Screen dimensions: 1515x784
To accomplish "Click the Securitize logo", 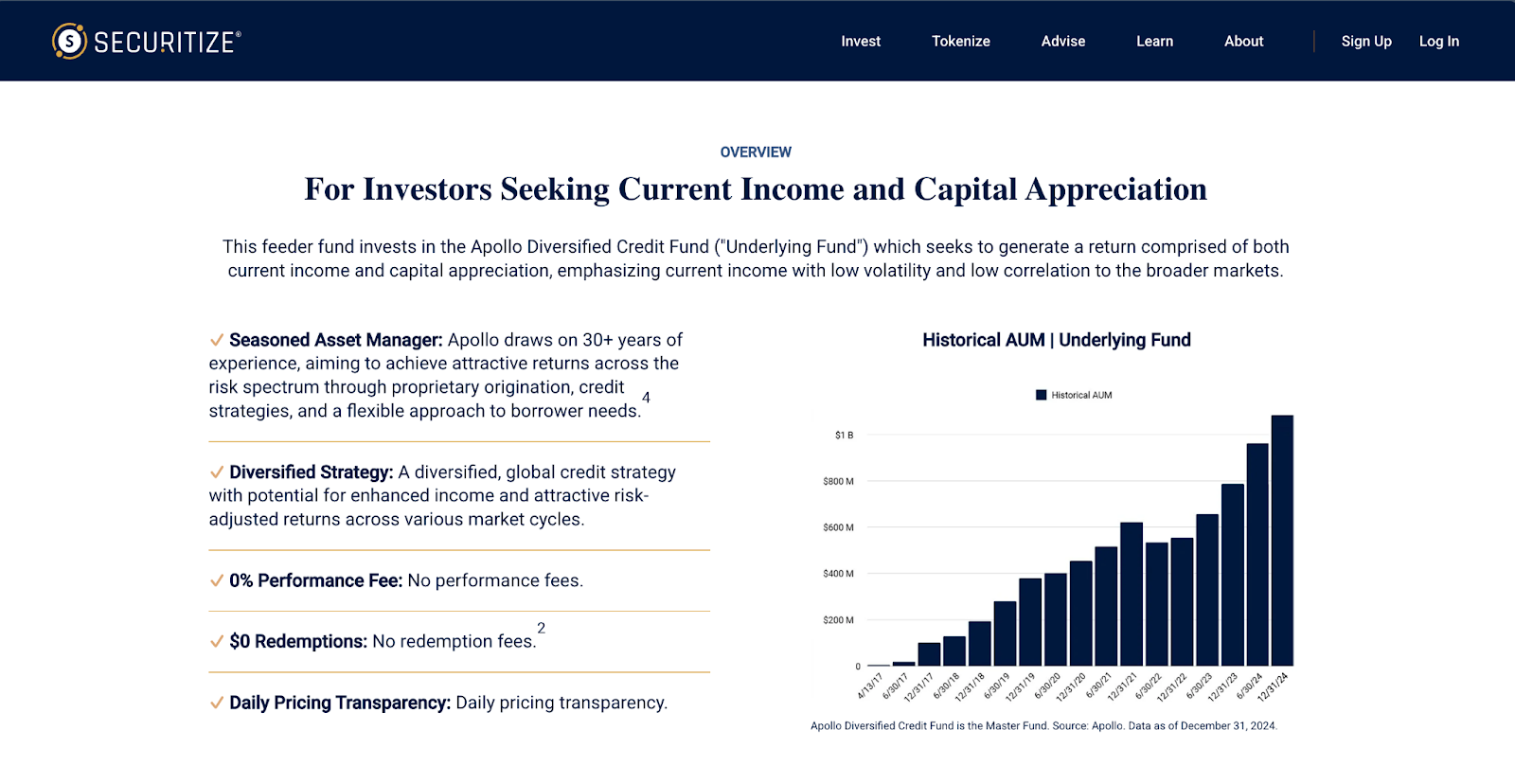I will pos(147,41).
